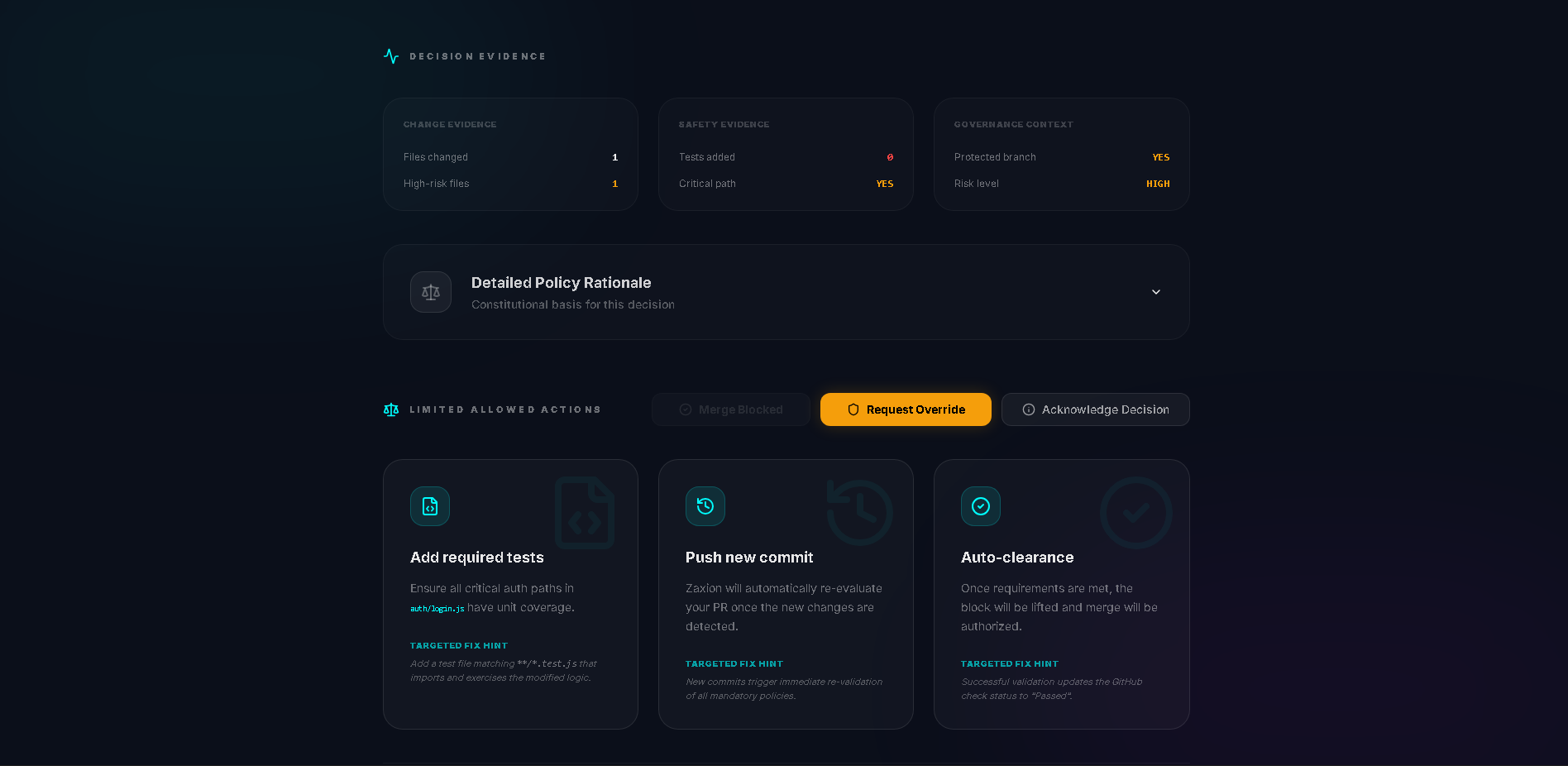Click the checkmark icon on Auto-clearance card

point(980,506)
